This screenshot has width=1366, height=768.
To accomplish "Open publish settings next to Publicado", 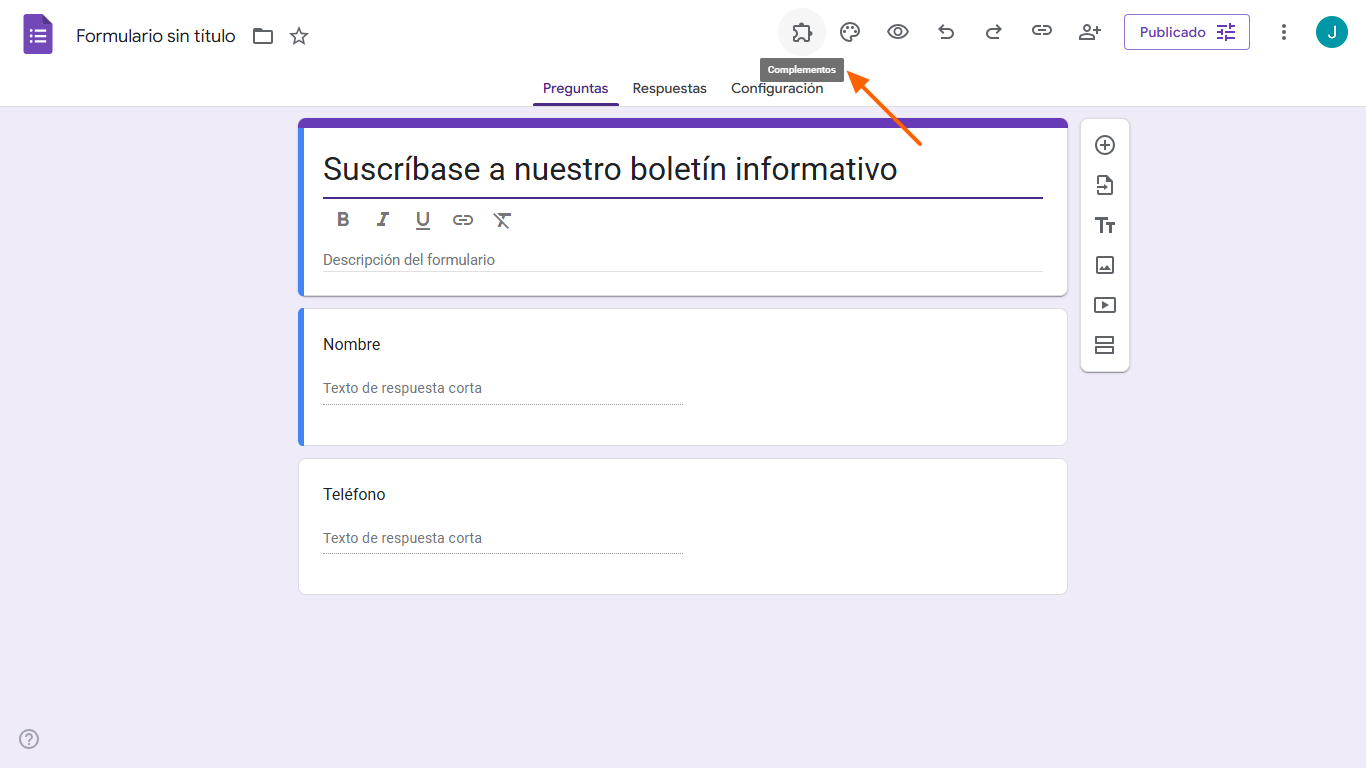I will tap(1226, 31).
